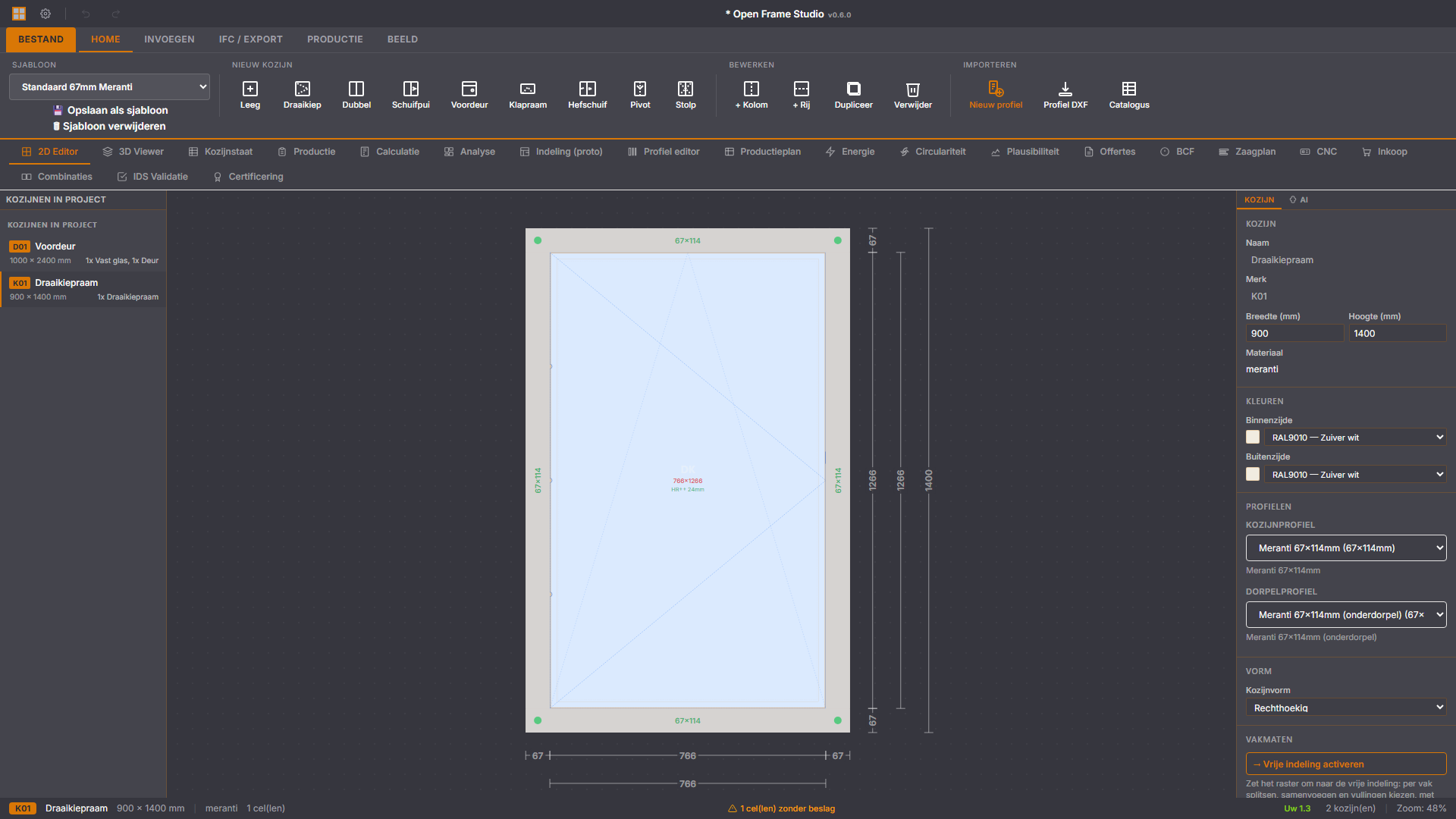The height and width of the screenshot is (819, 1456).
Task: Duplicate kozijn with Dupliceer
Action: 854,95
